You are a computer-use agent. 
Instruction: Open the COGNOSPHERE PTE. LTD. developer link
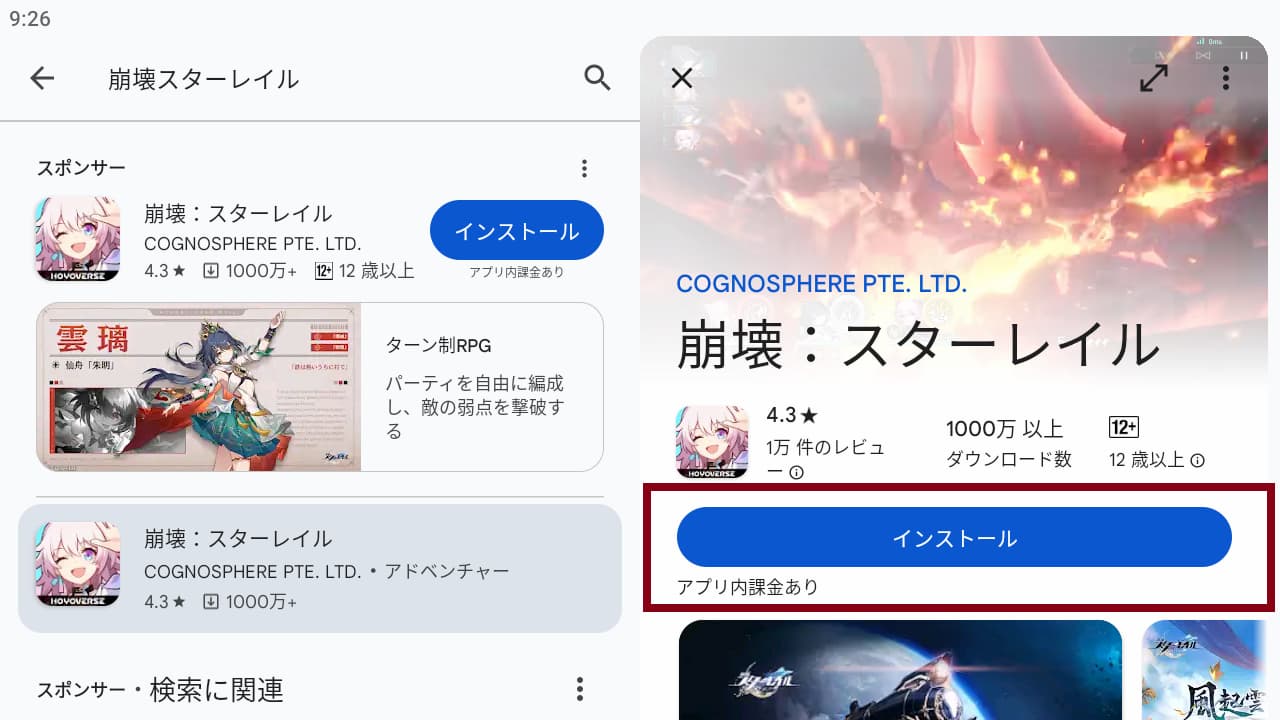point(822,284)
